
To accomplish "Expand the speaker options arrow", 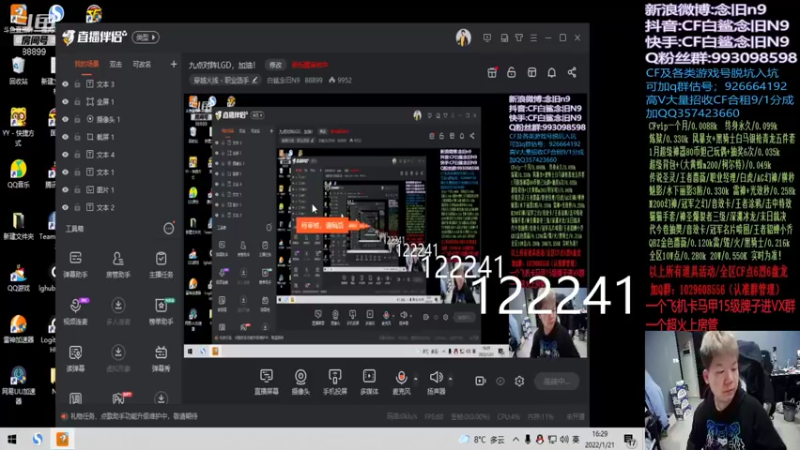I will pyautogui.click(x=450, y=379).
